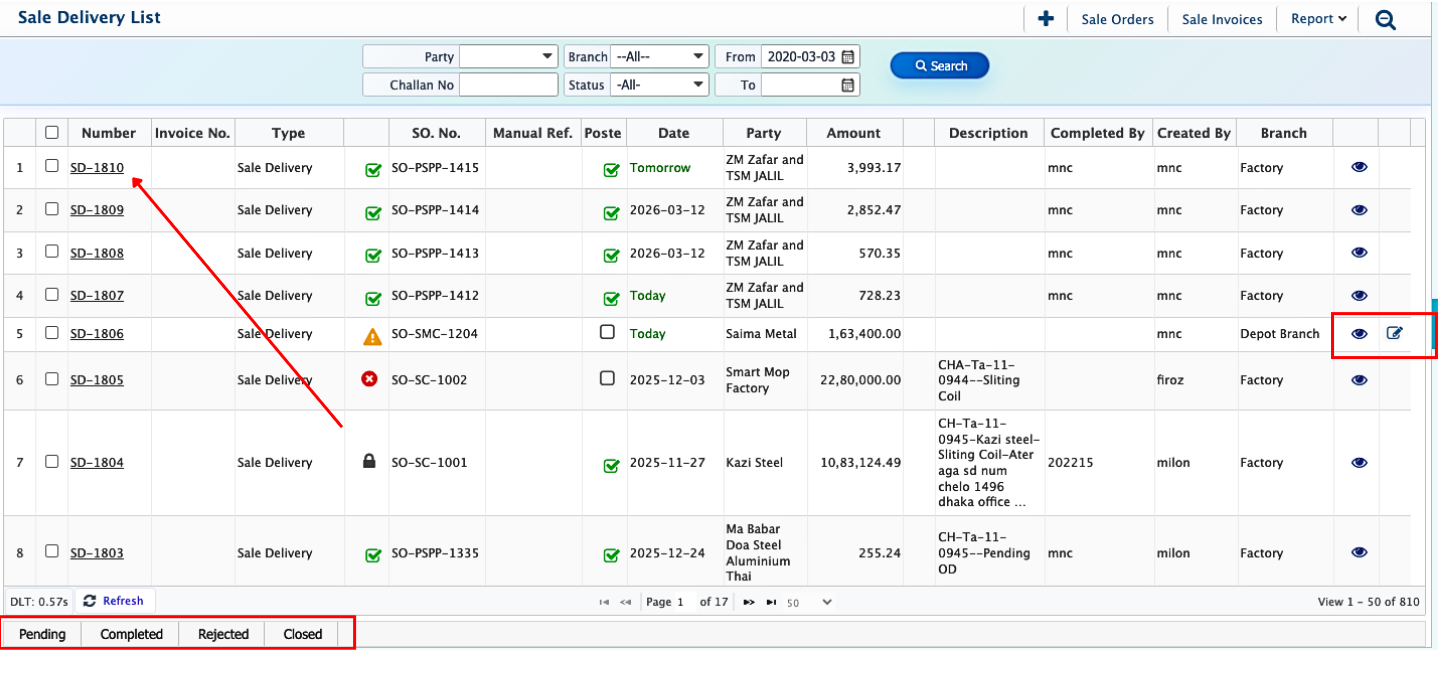The height and width of the screenshot is (673, 1438).
Task: Open the Status dropdown filter
Action: point(660,85)
